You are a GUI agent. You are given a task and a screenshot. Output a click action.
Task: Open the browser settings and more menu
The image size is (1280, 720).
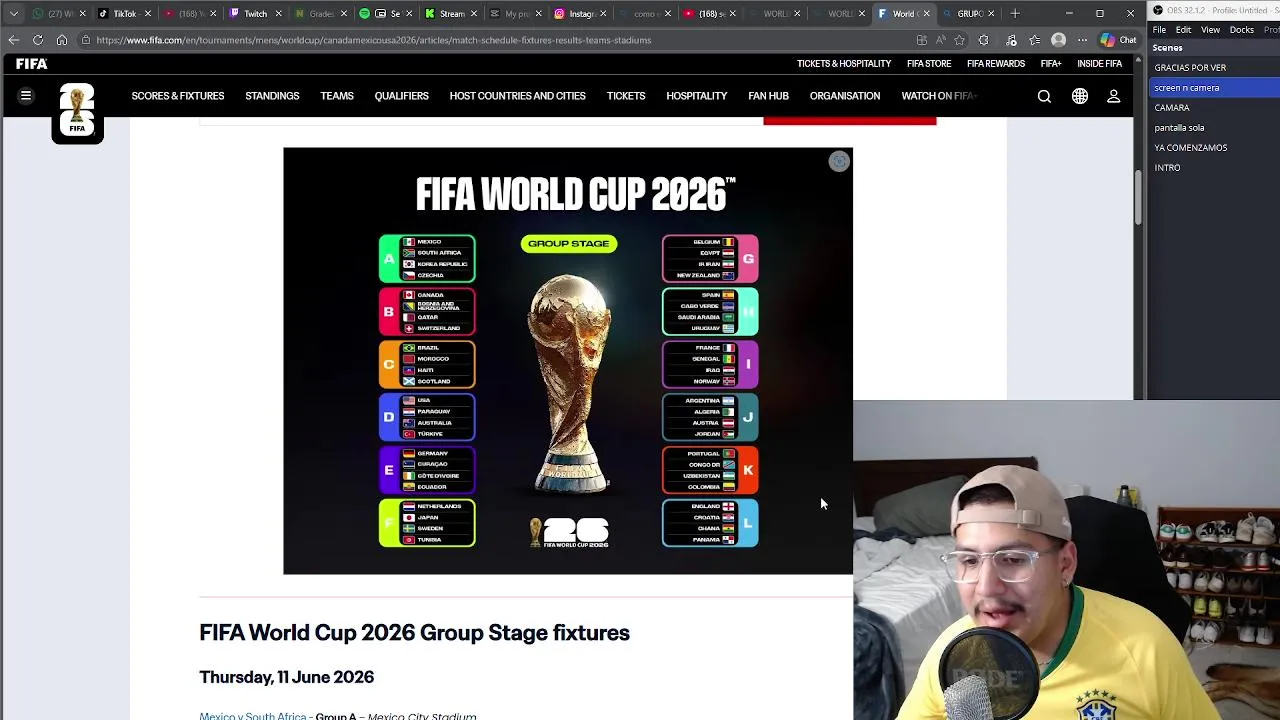pos(1082,40)
